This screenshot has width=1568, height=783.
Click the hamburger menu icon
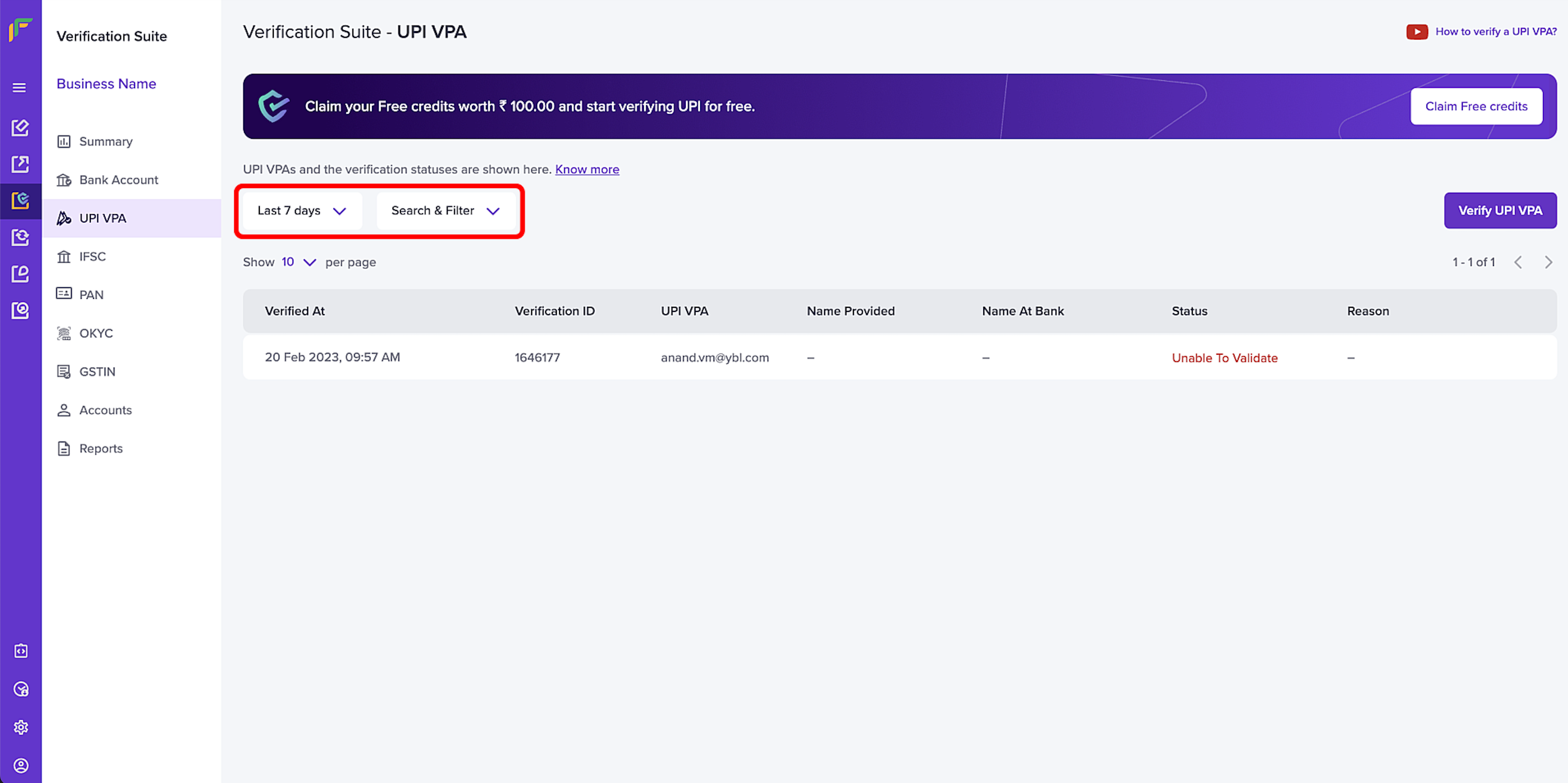point(20,88)
